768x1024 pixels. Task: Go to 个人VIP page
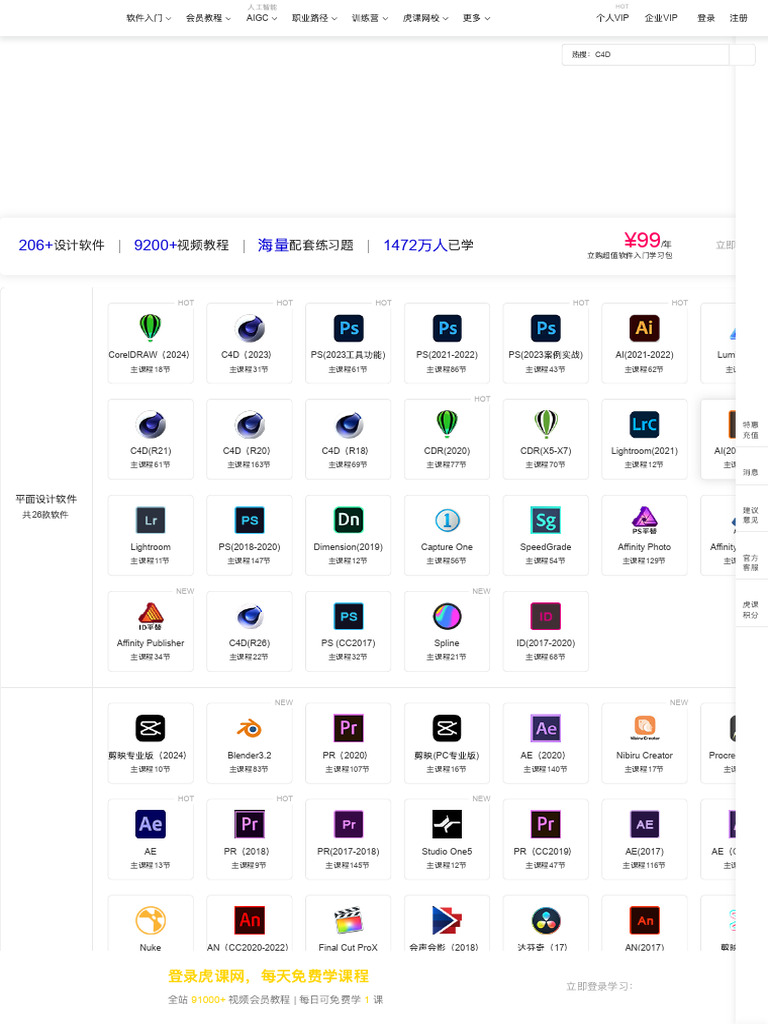[613, 18]
